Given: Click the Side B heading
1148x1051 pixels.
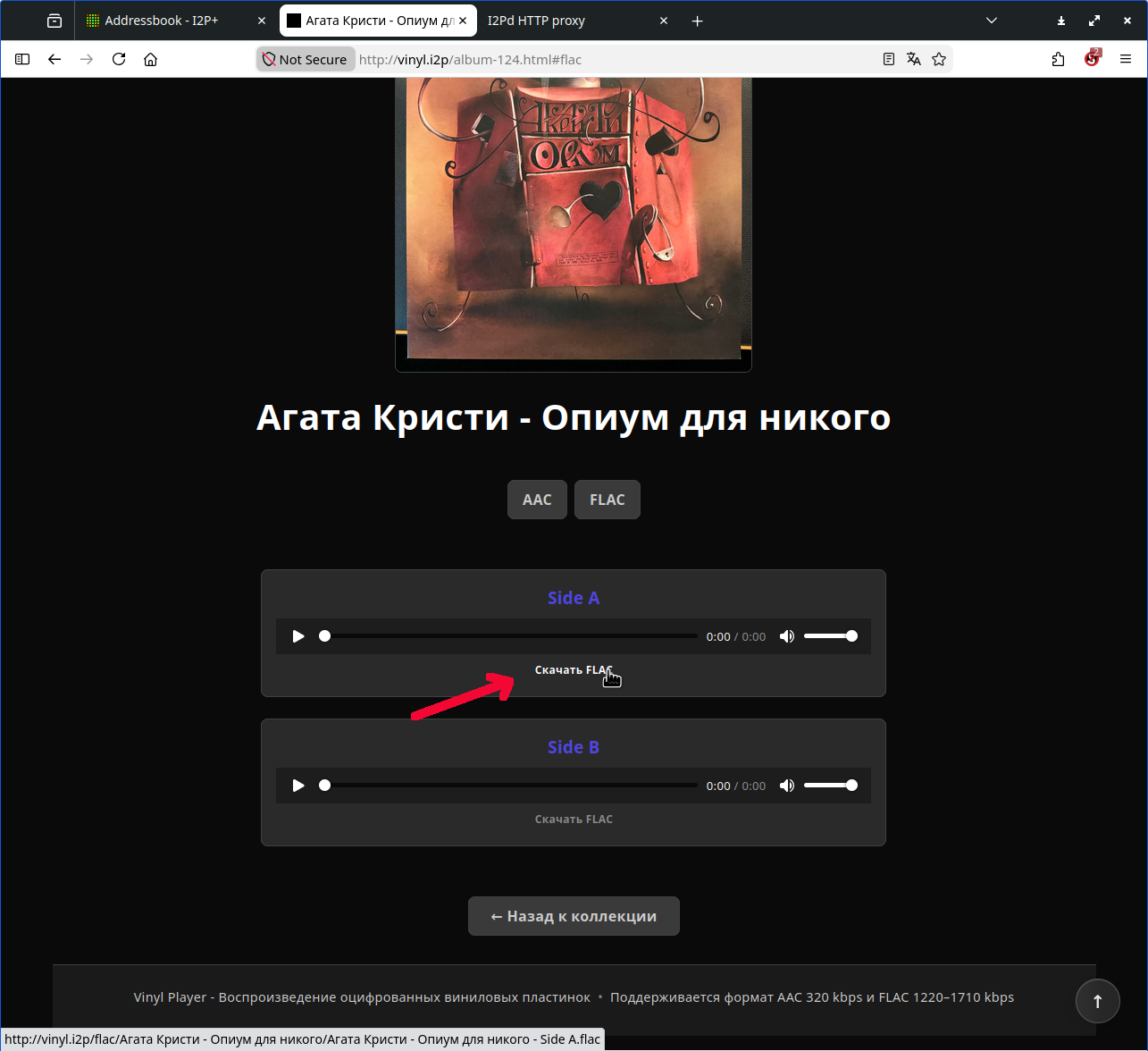Looking at the screenshot, I should 574,747.
